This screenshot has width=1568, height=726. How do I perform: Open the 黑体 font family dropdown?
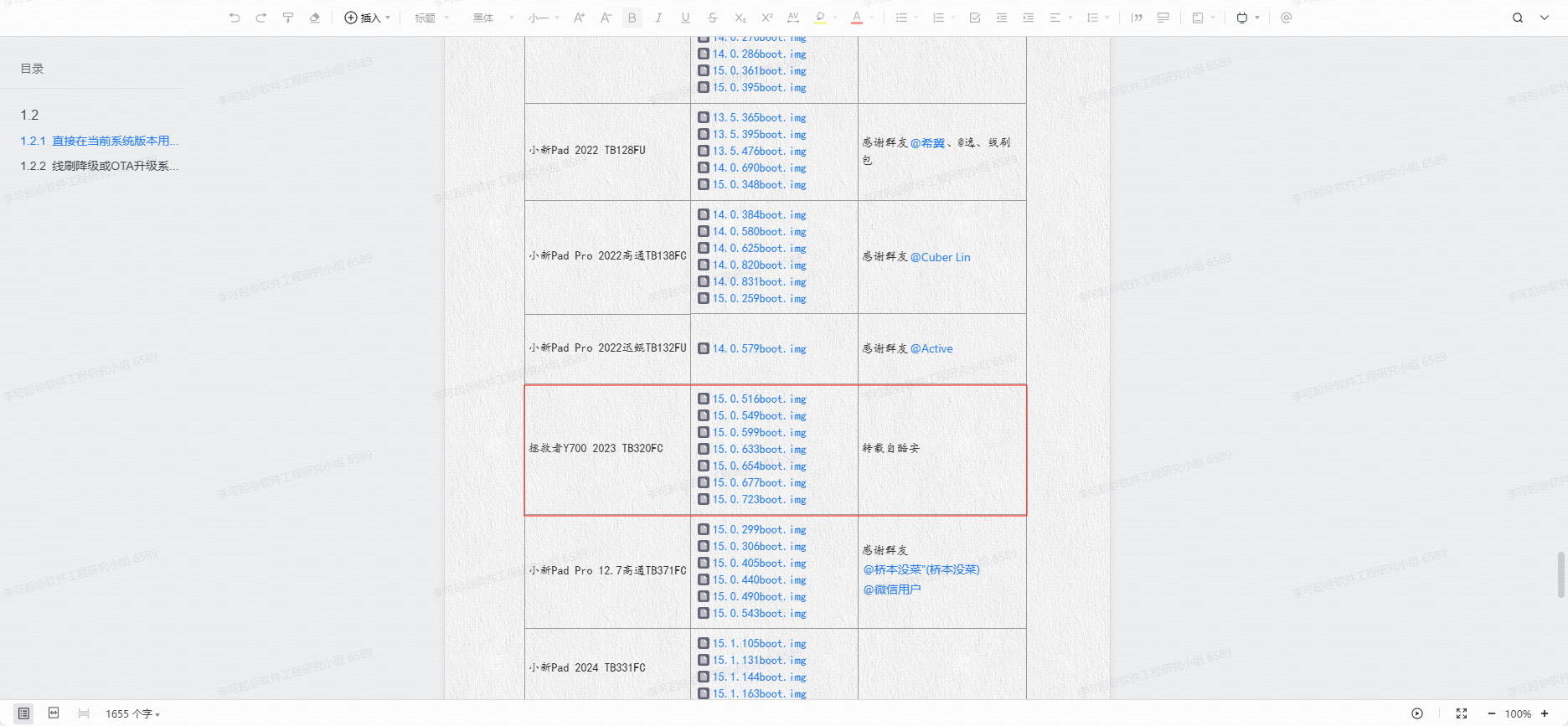pyautogui.click(x=493, y=18)
